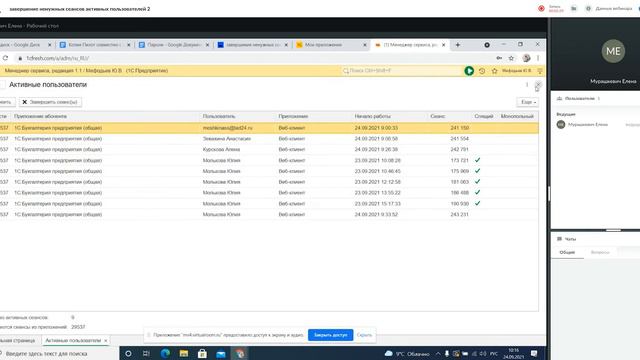The image size is (640, 360).
Task: Open the history clock icon in 1C header
Action: point(482,71)
